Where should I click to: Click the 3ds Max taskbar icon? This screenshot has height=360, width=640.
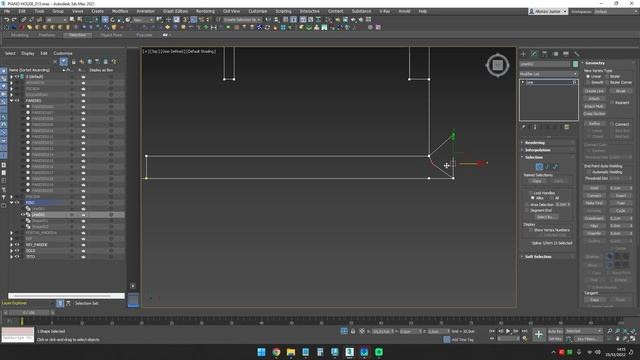click(350, 352)
